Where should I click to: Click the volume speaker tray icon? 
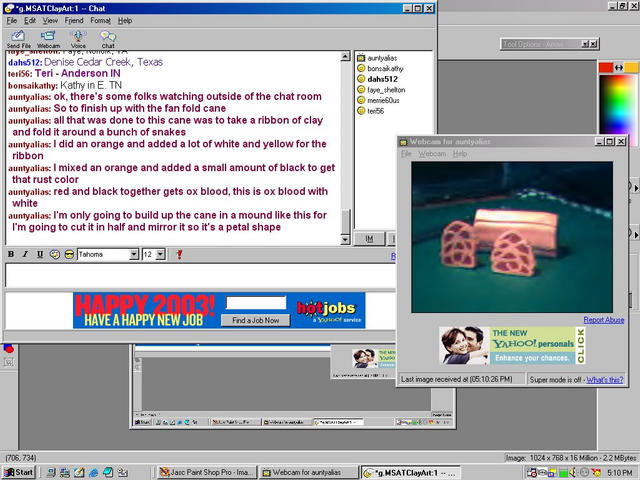point(573,472)
